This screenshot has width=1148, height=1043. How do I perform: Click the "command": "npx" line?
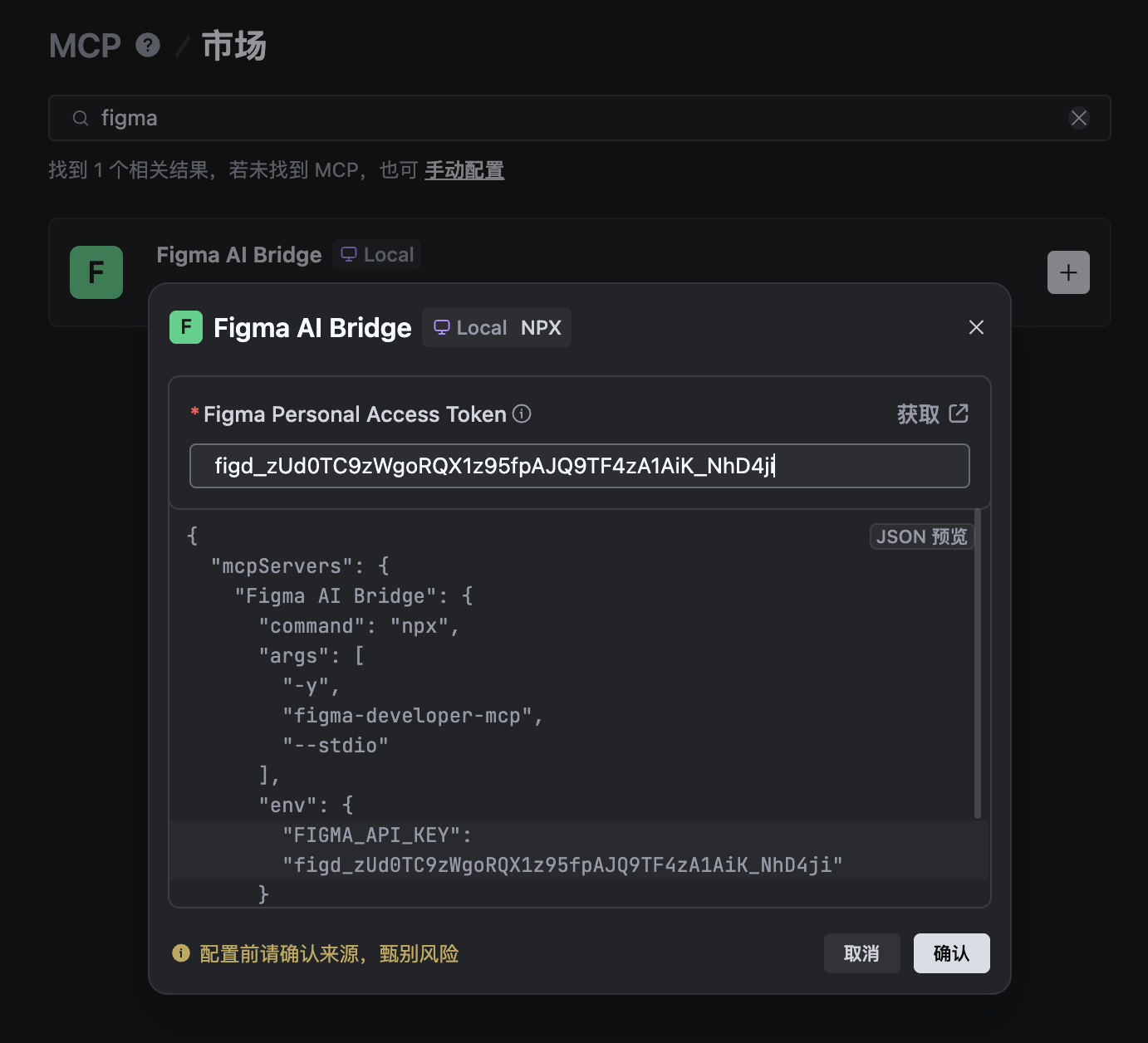pyautogui.click(x=359, y=626)
